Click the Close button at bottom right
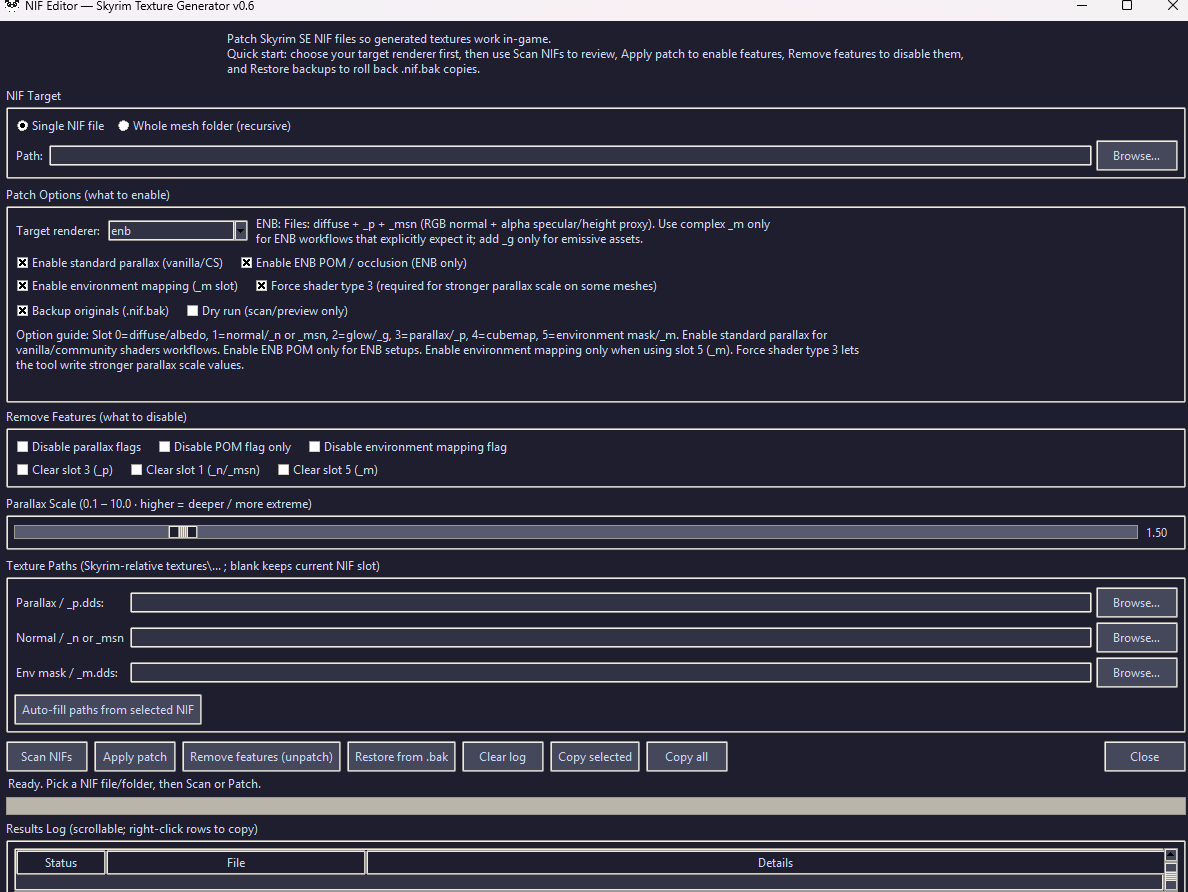Viewport: 1188px width, 892px height. [x=1144, y=757]
